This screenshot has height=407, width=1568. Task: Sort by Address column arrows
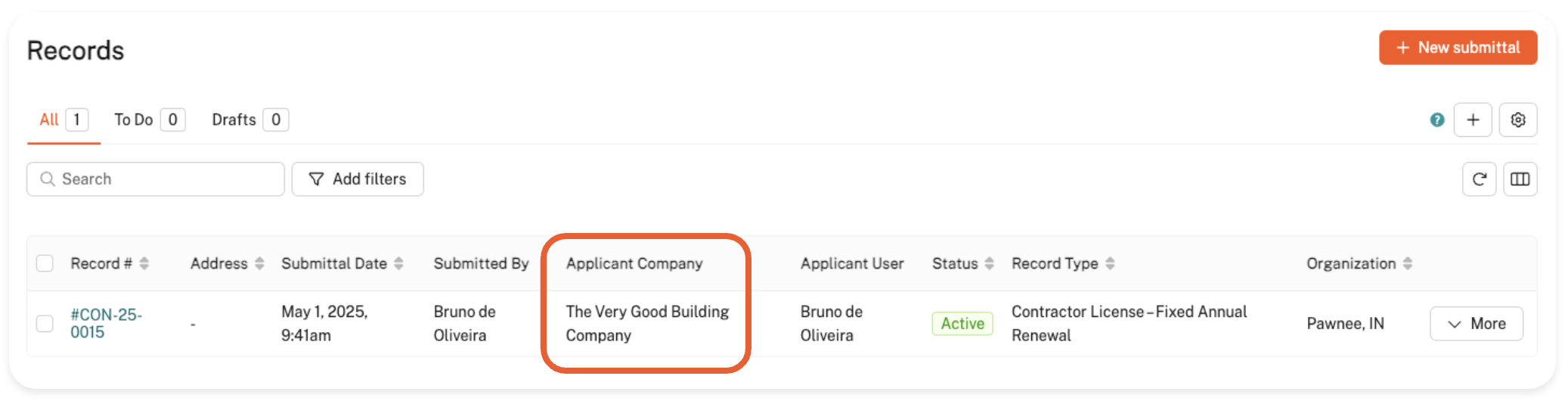tap(259, 263)
